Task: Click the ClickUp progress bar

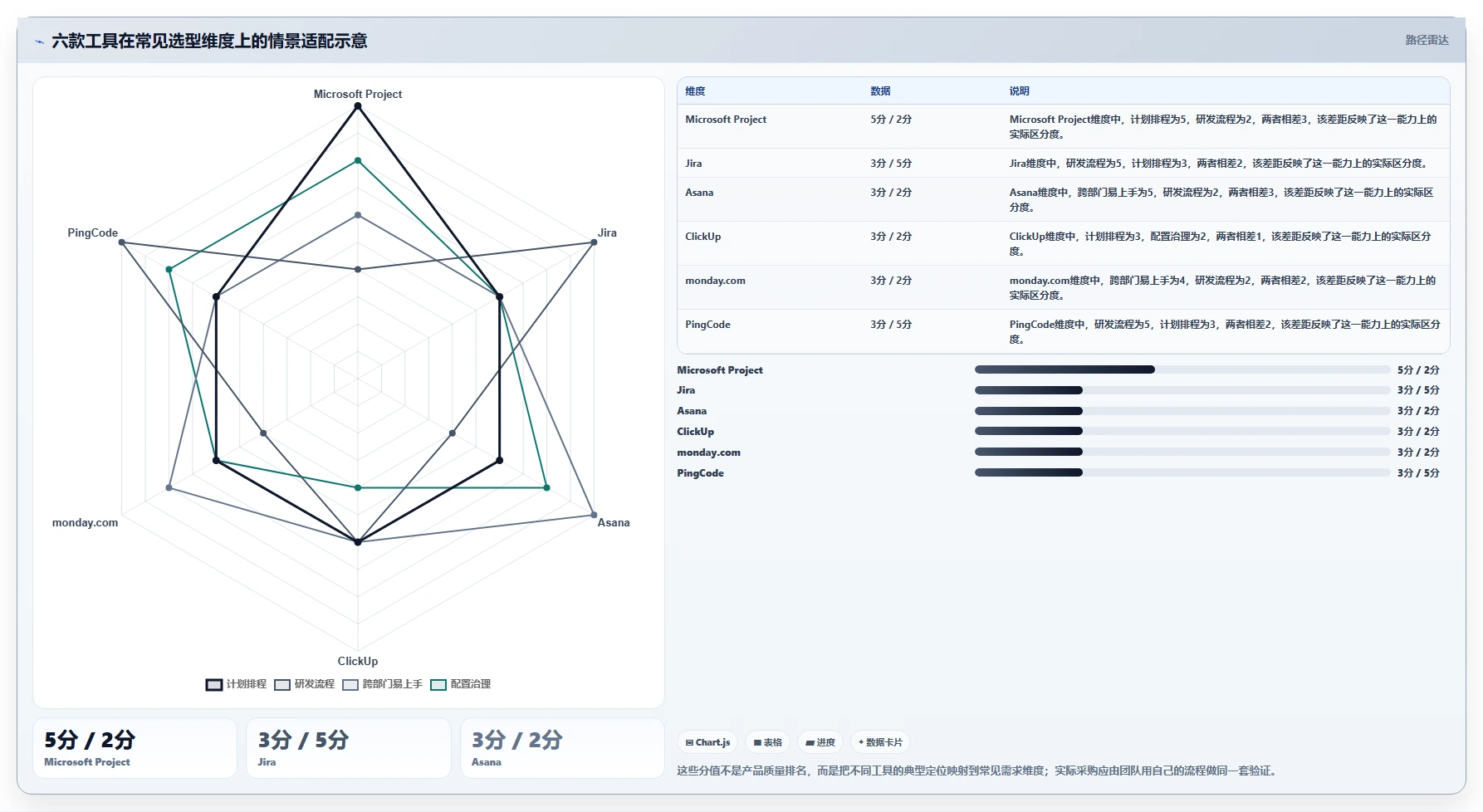Action: [x=1182, y=431]
